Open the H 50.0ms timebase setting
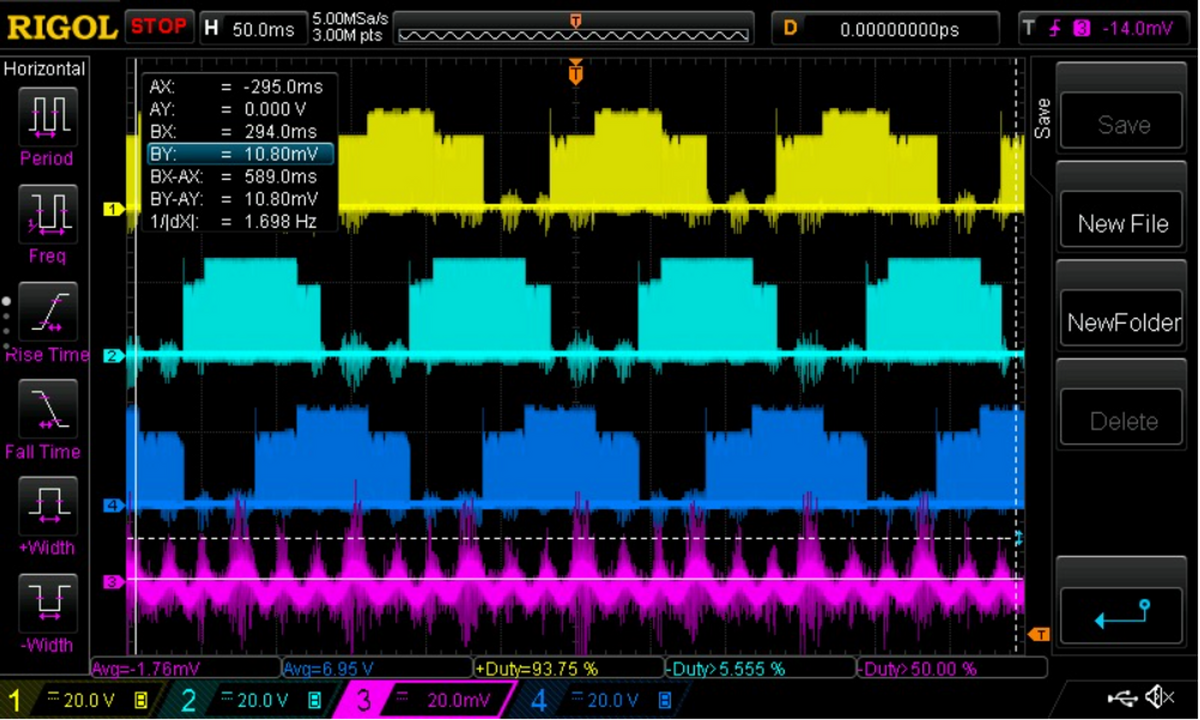 point(252,28)
